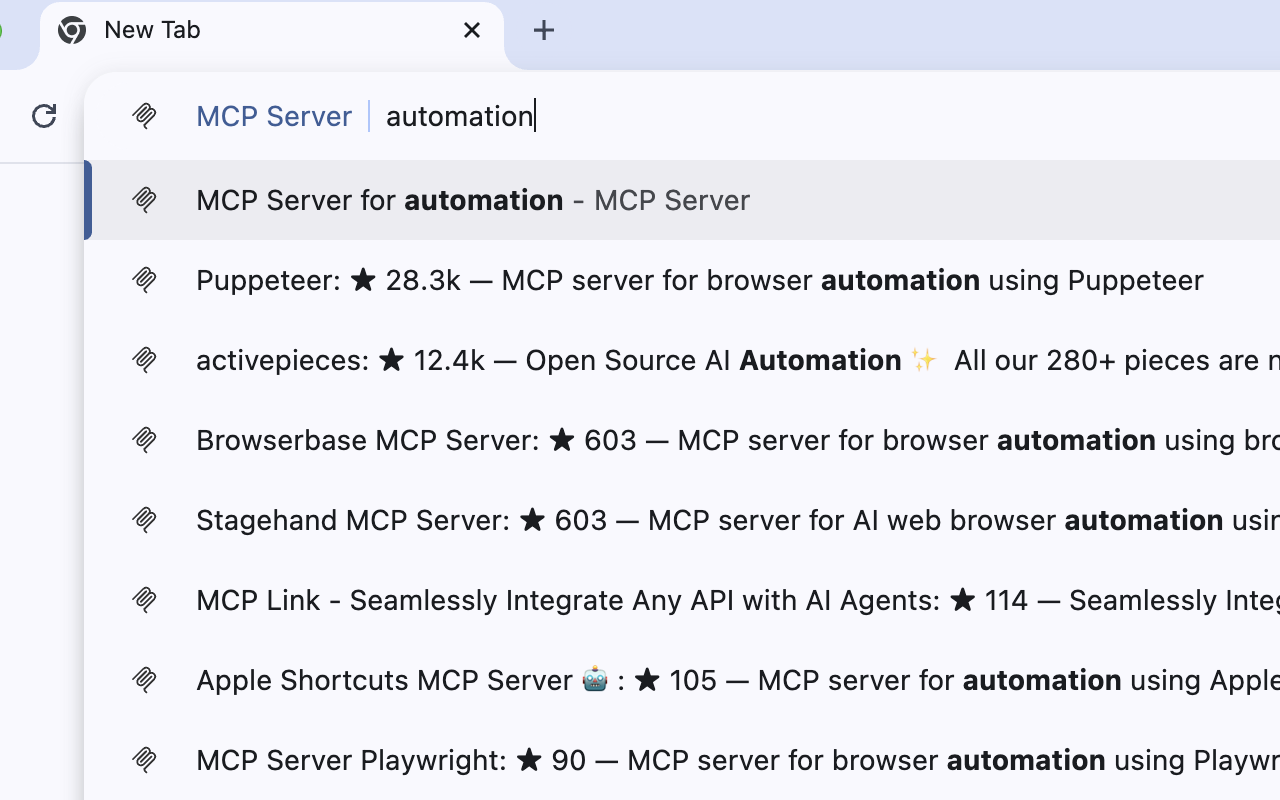Click the reload page icon

43,116
